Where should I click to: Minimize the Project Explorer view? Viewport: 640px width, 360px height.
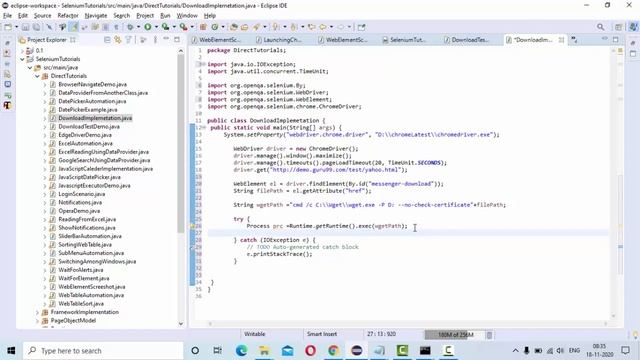pos(166,39)
